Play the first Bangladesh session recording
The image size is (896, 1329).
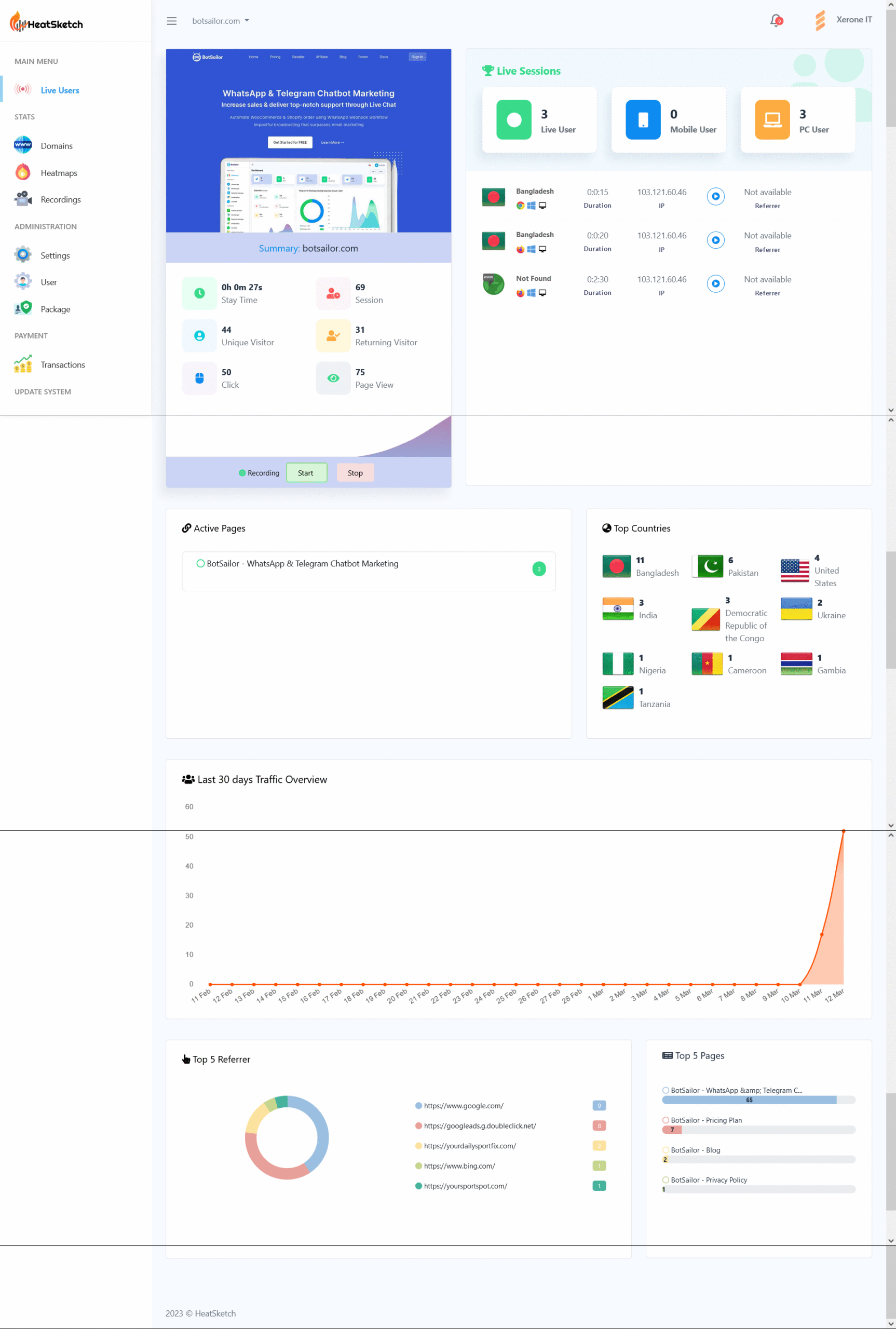[x=715, y=197]
